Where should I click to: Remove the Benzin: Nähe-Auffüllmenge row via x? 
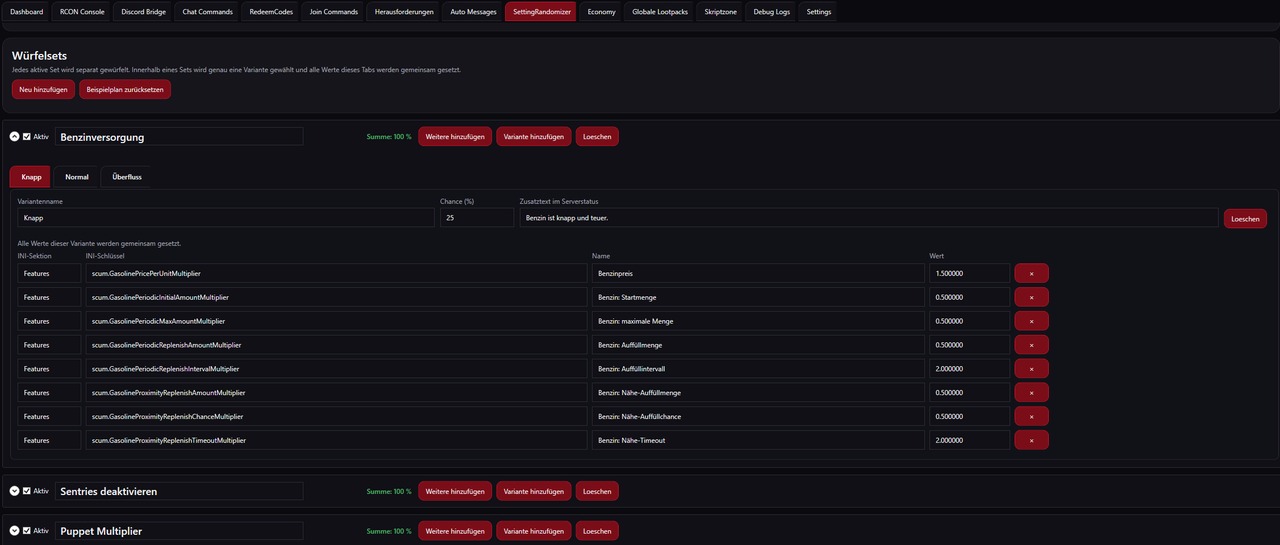tap(1031, 393)
